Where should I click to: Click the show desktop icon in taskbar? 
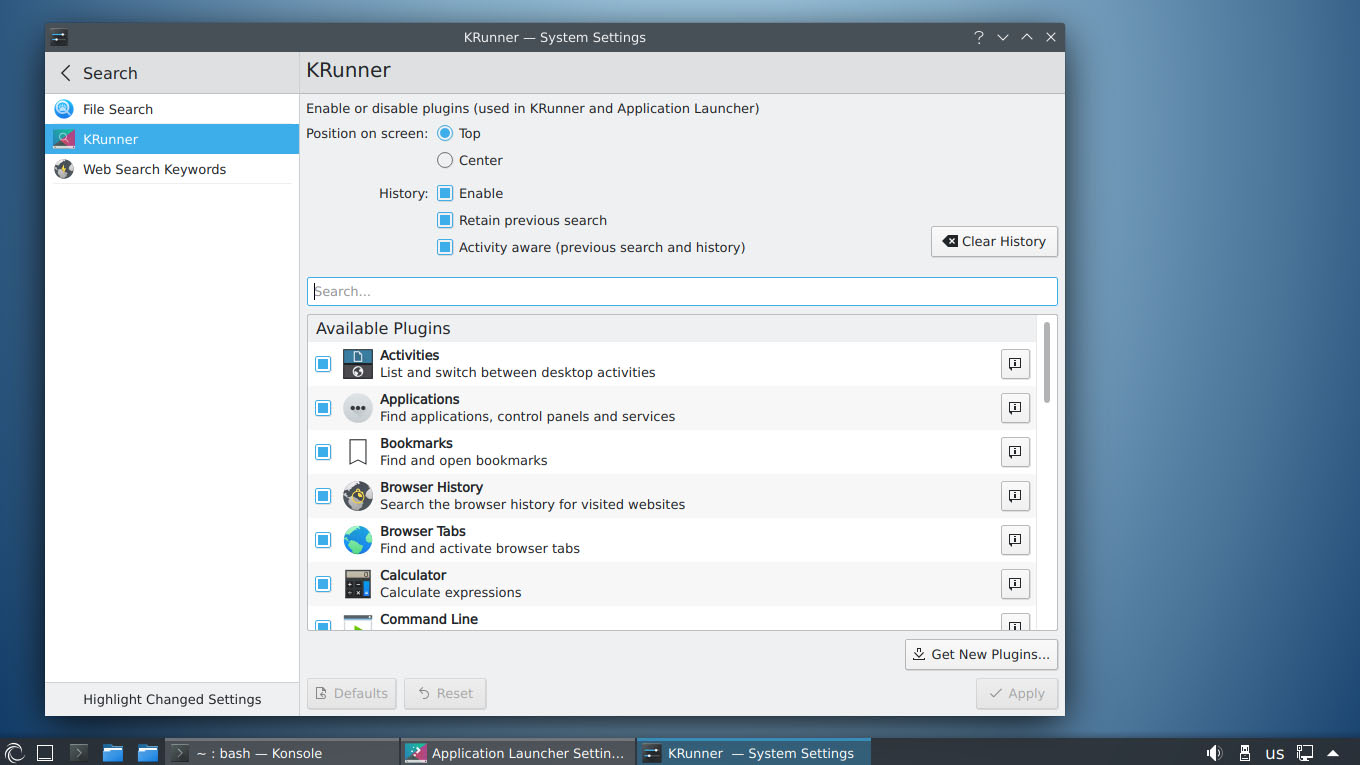click(45, 752)
